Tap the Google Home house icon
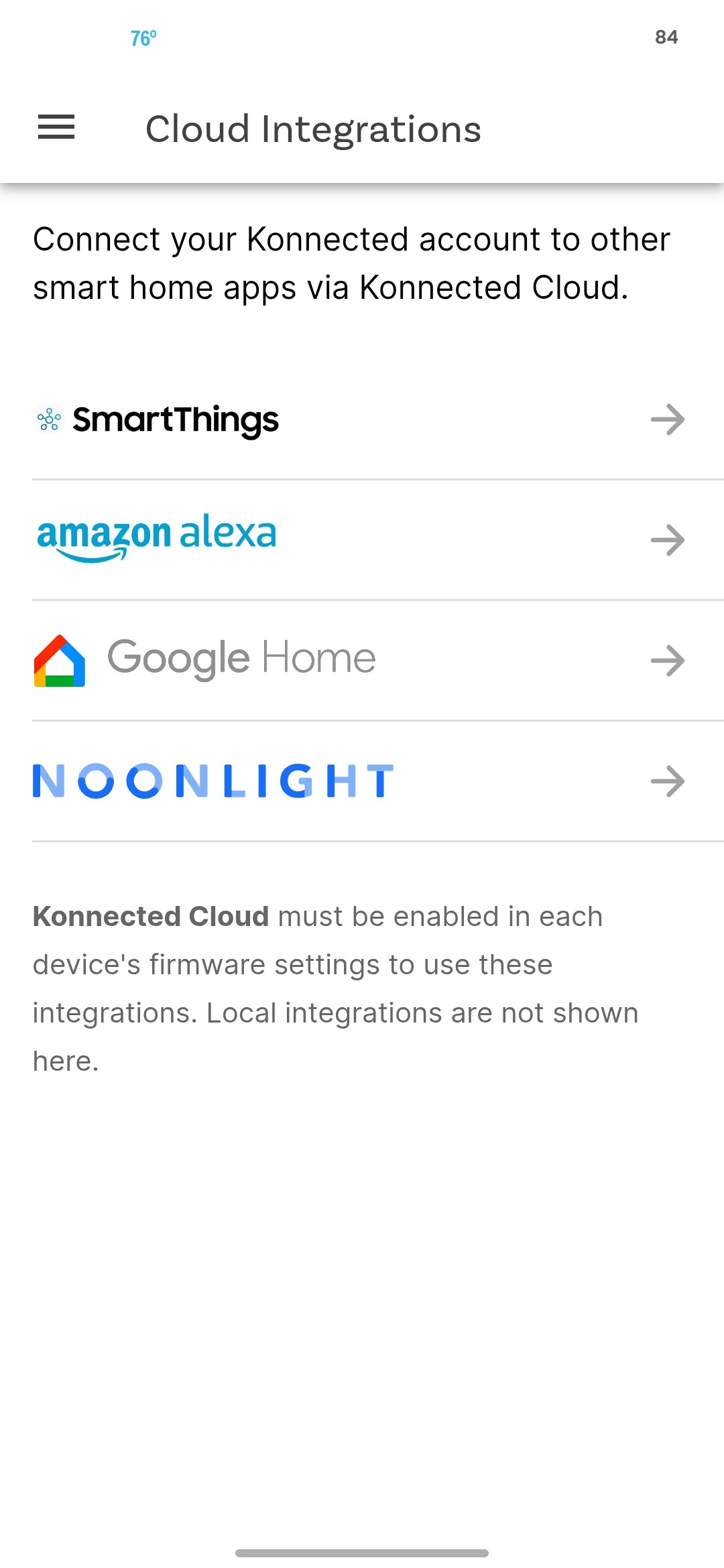Image resolution: width=724 pixels, height=1568 pixels. tap(60, 661)
